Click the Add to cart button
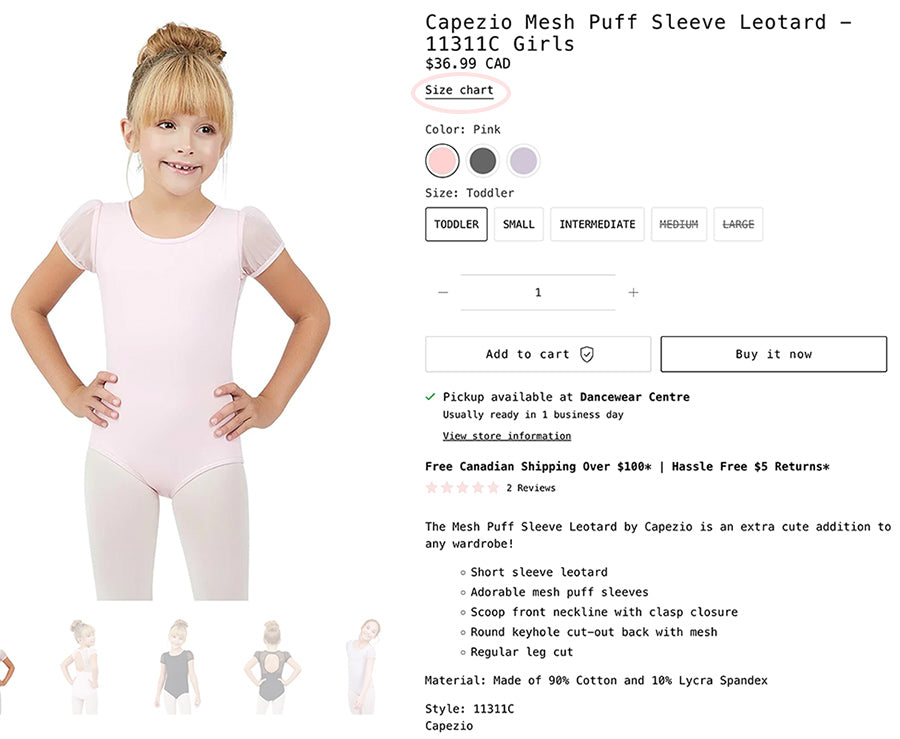 [538, 354]
